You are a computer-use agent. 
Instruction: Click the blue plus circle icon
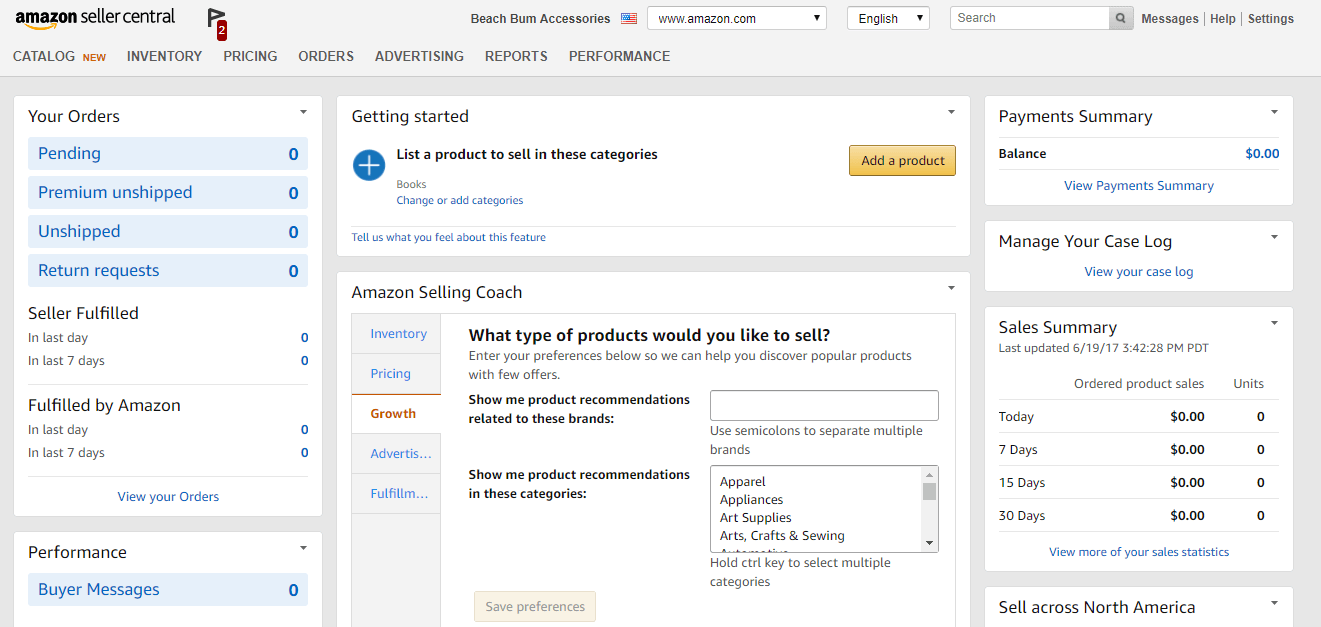pyautogui.click(x=369, y=165)
